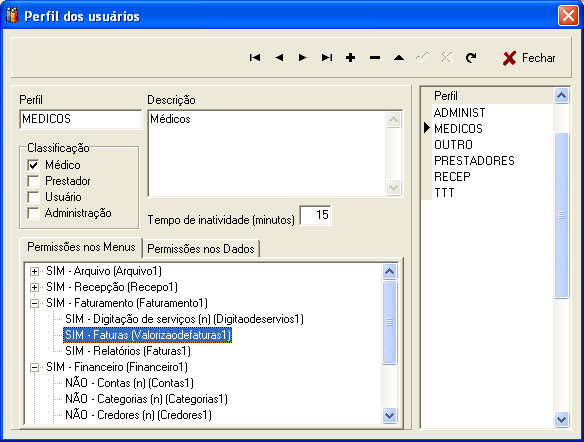584x442 pixels.
Task: Open the Permissões nos Menus tab
Action: click(81, 247)
